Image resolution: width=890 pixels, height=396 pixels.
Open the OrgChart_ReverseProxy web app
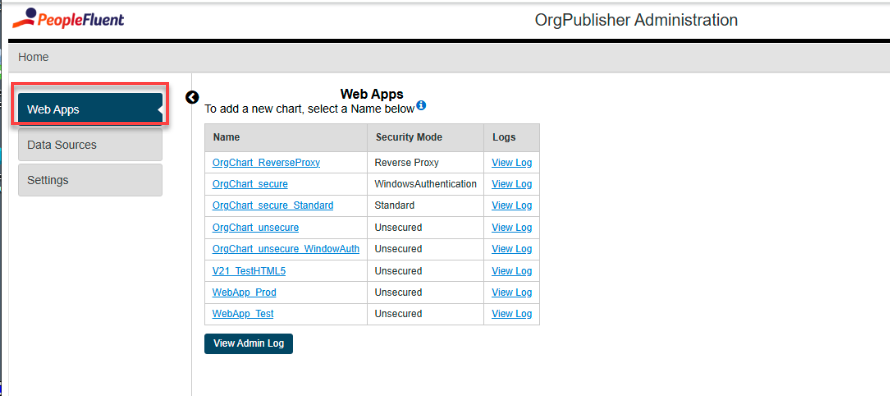click(266, 162)
